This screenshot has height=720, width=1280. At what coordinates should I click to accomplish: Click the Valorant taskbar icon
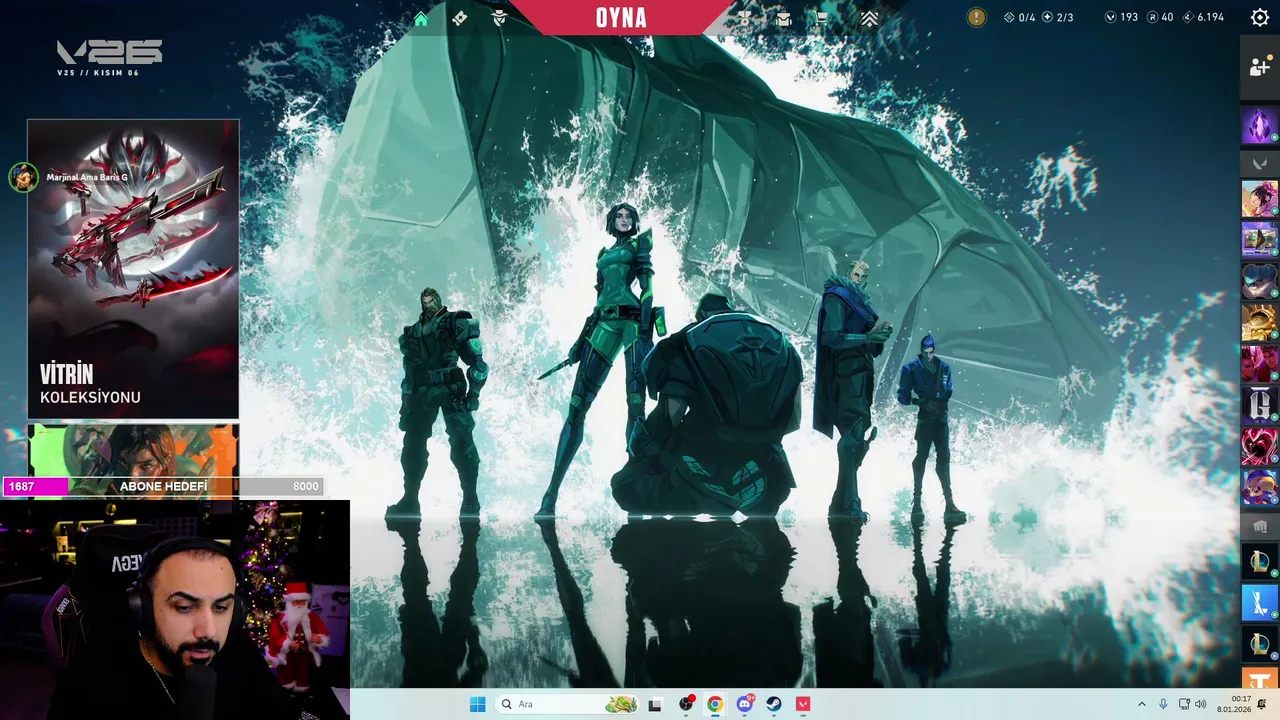803,704
